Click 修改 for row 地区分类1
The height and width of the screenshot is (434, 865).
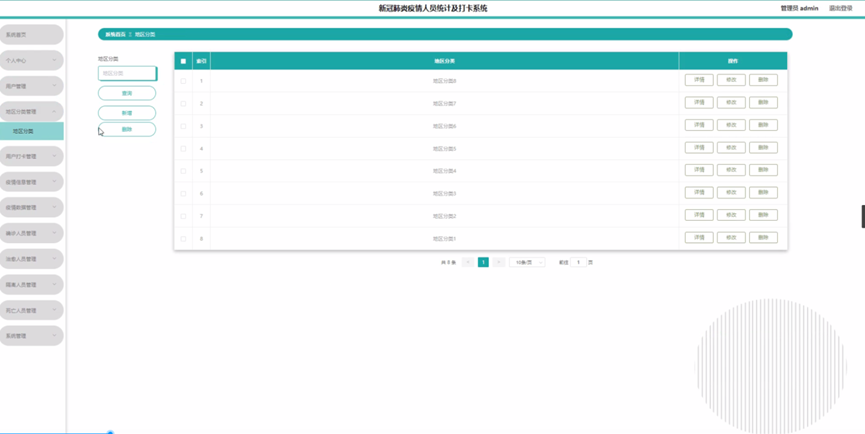tap(731, 238)
